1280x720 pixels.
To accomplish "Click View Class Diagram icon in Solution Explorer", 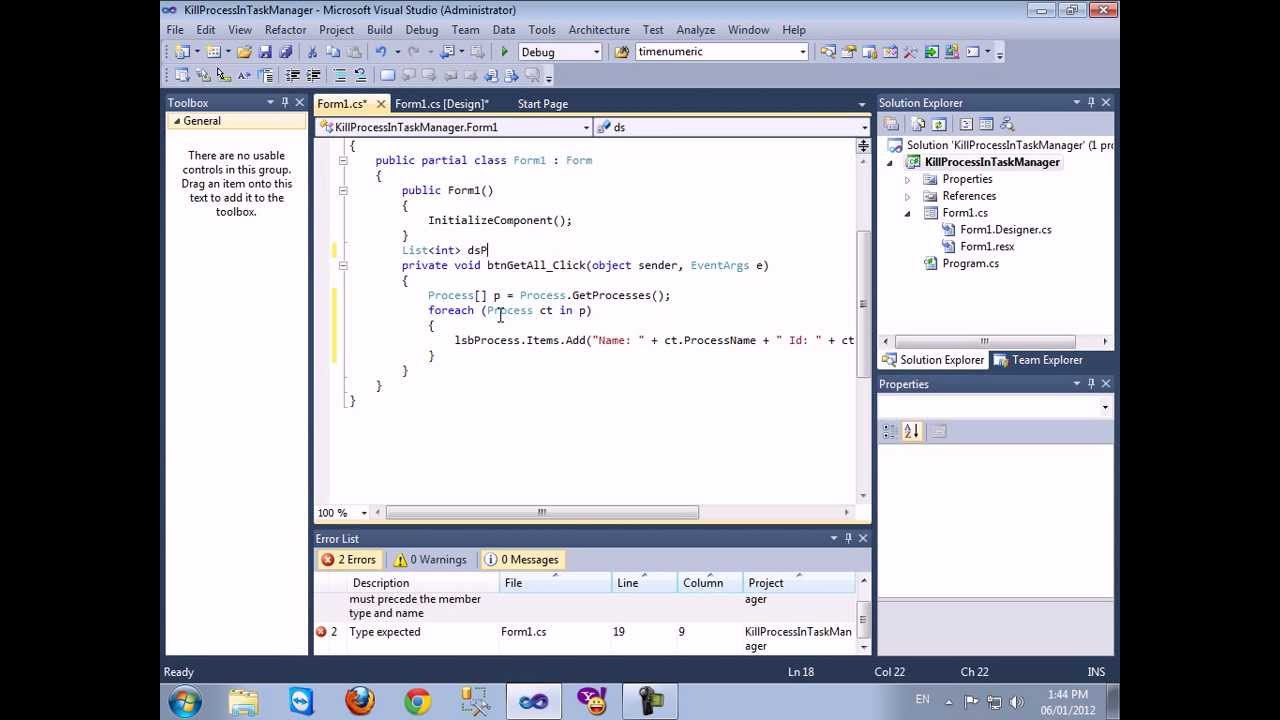I will point(1007,124).
